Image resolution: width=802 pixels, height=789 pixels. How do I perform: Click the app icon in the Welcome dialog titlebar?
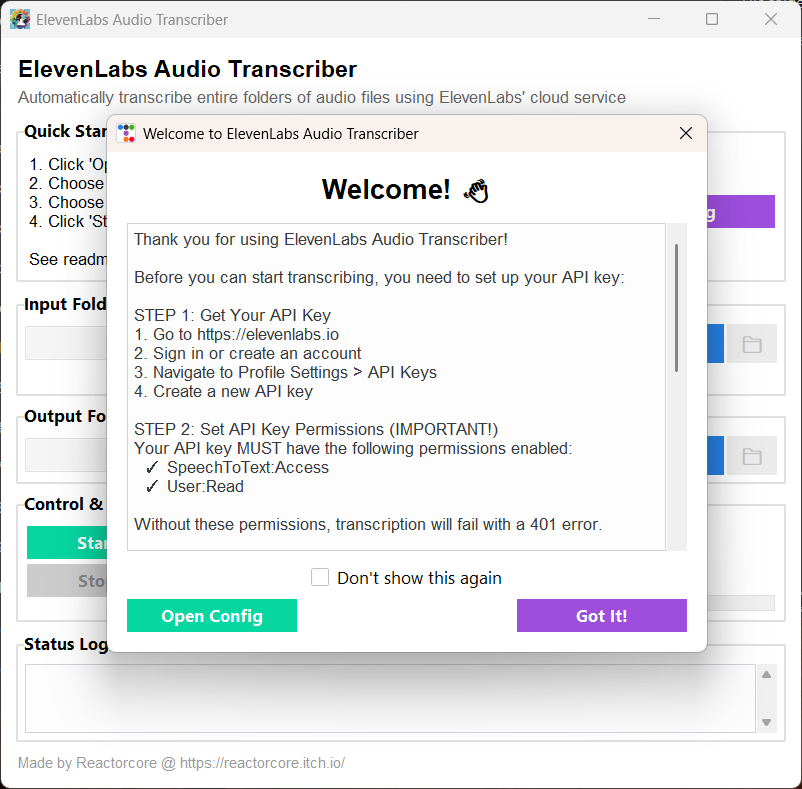(126, 132)
